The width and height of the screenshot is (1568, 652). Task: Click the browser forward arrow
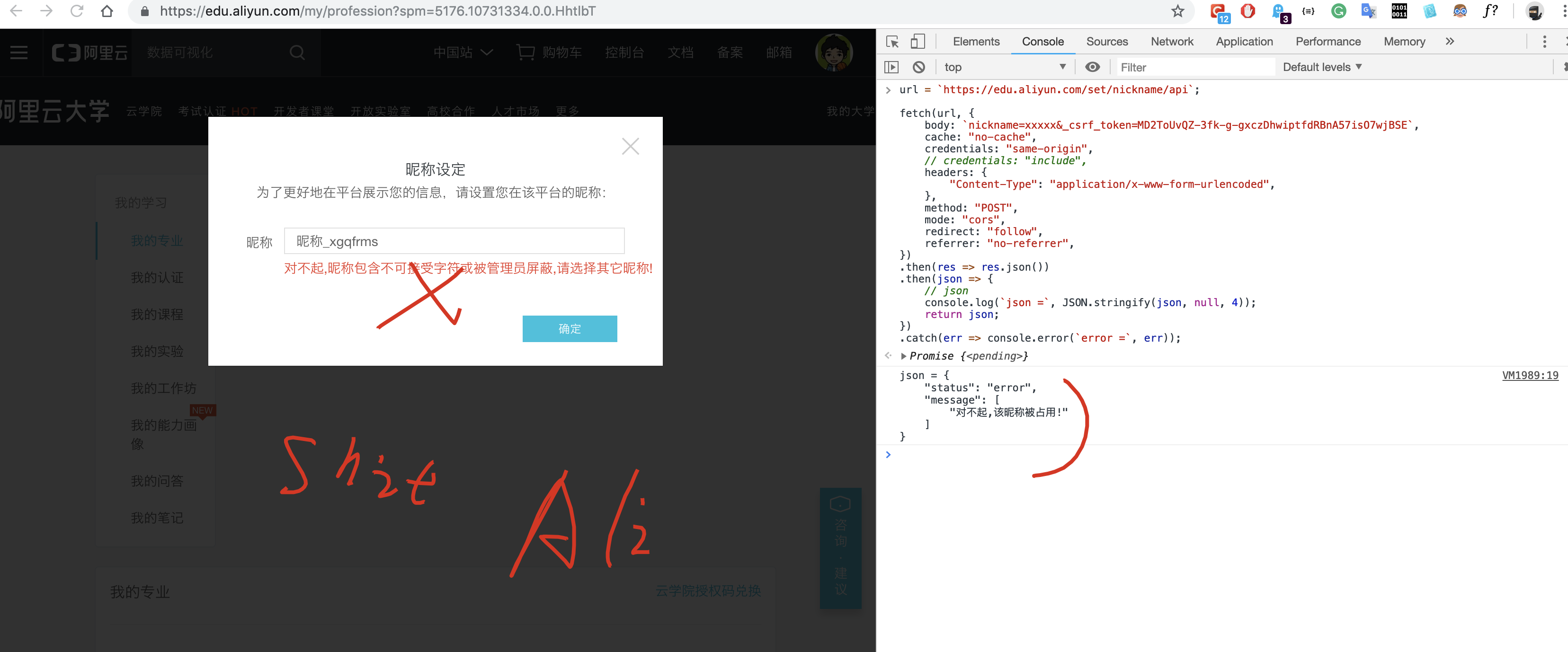coord(46,11)
